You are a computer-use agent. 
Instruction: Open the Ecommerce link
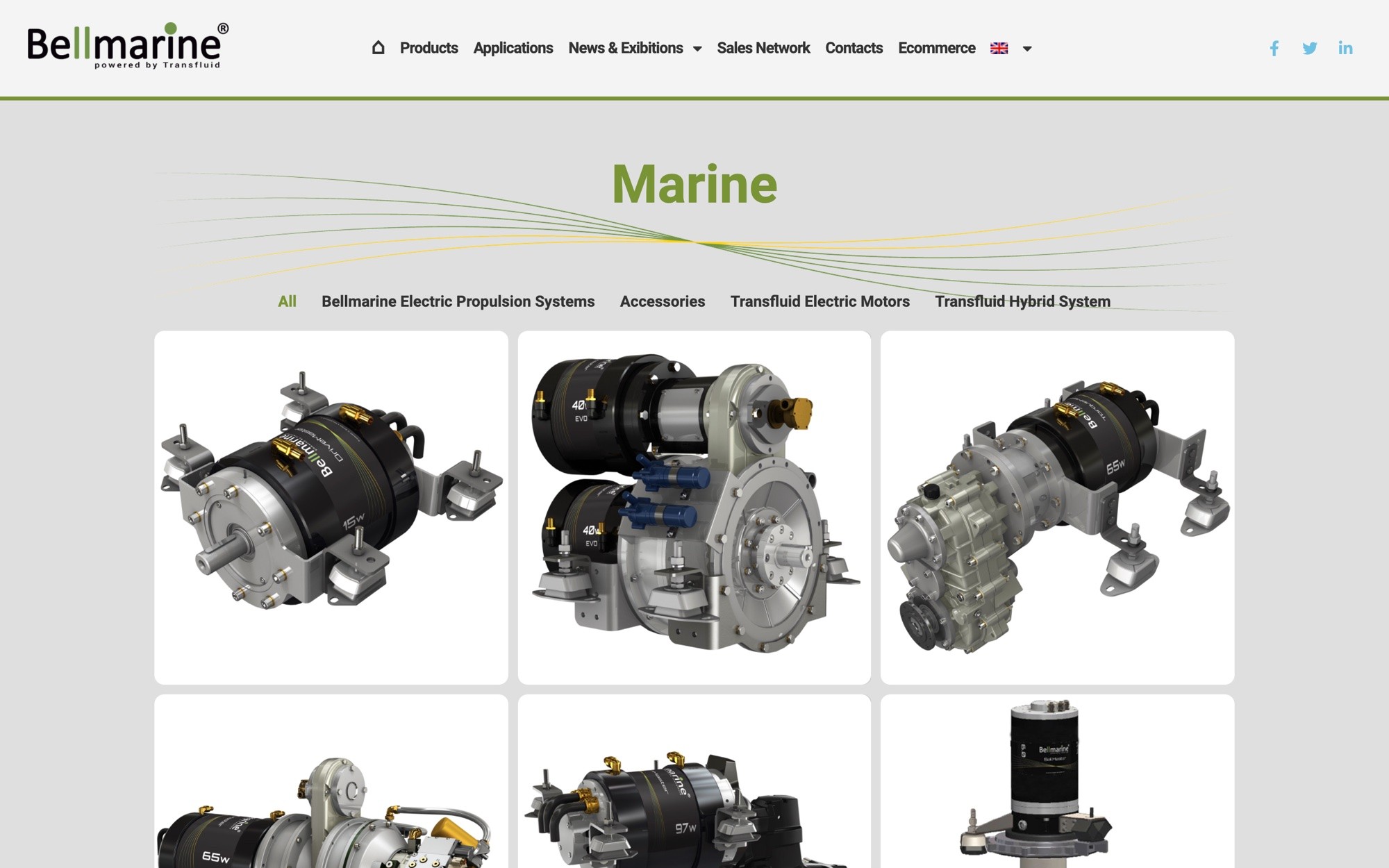[x=936, y=48]
